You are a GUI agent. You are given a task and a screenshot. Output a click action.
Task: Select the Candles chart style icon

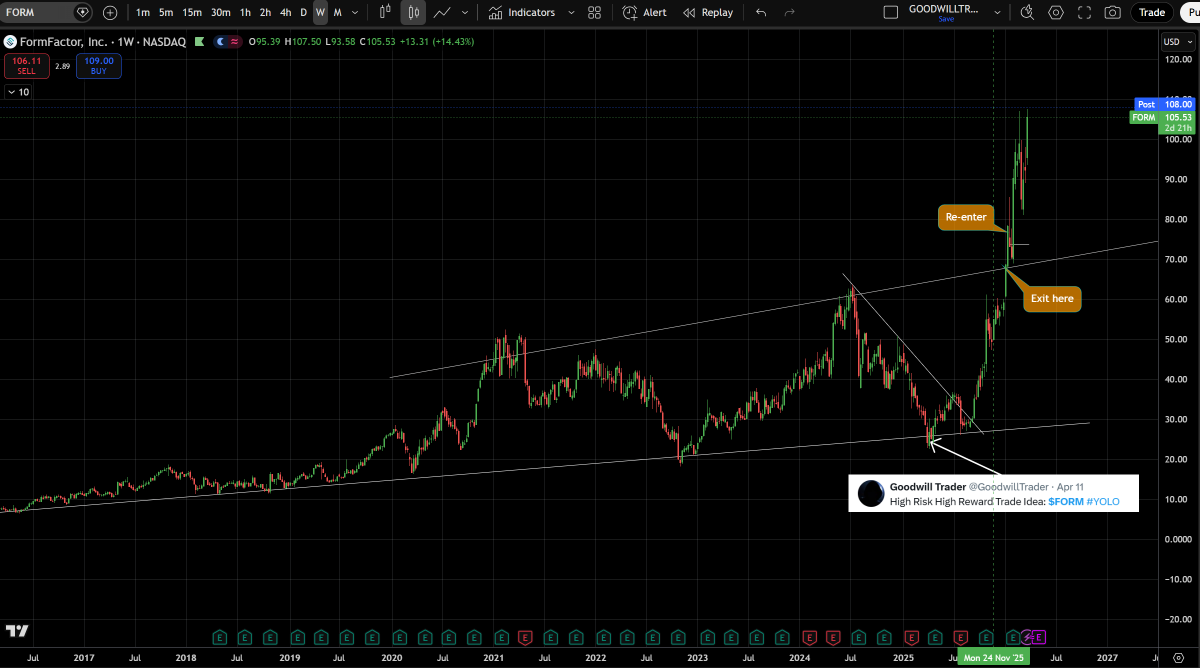click(x=413, y=12)
